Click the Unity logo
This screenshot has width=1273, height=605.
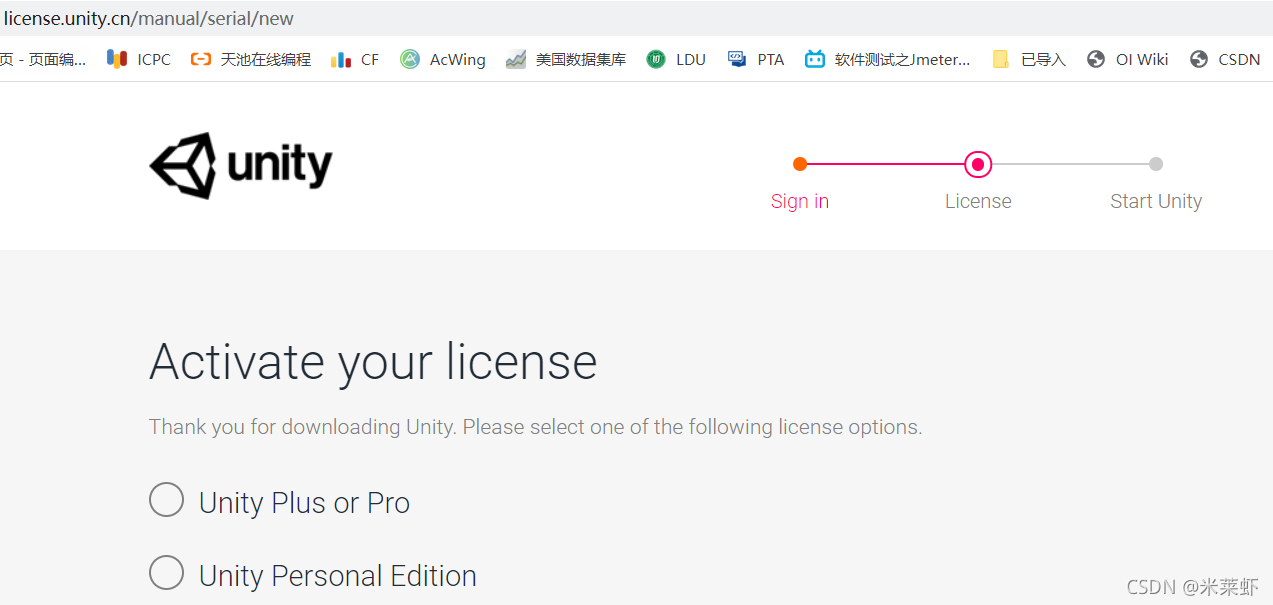(241, 165)
